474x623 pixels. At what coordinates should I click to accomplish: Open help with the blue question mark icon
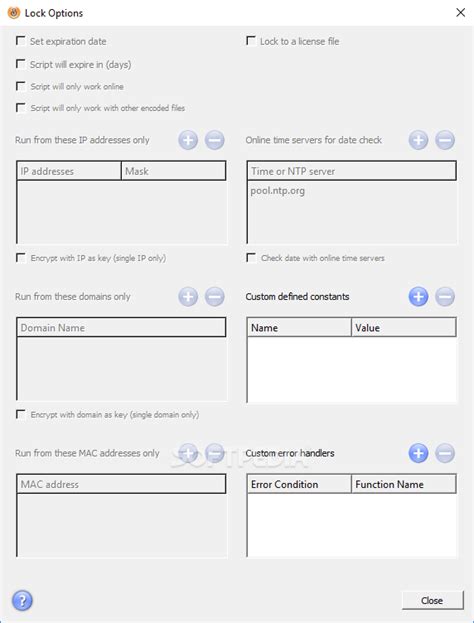(x=22, y=600)
